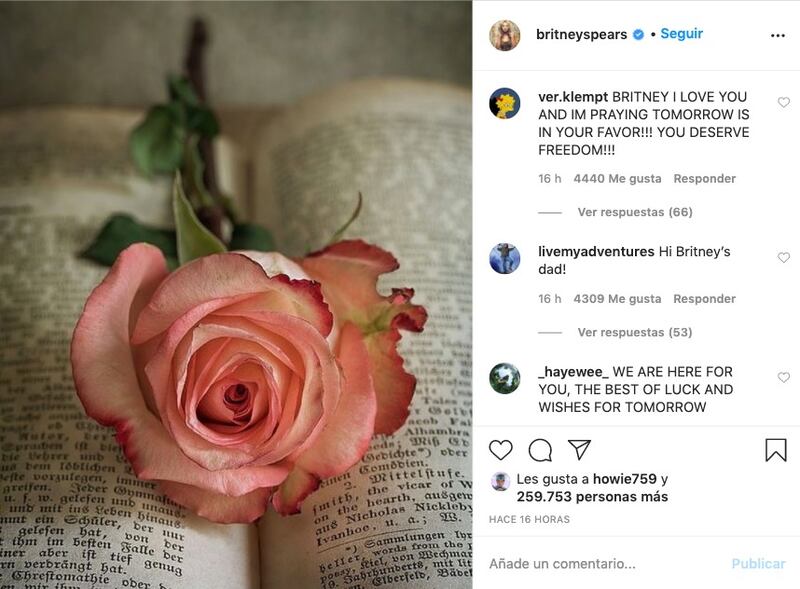
Task: Click the Publicar button
Action: pyautogui.click(x=758, y=563)
